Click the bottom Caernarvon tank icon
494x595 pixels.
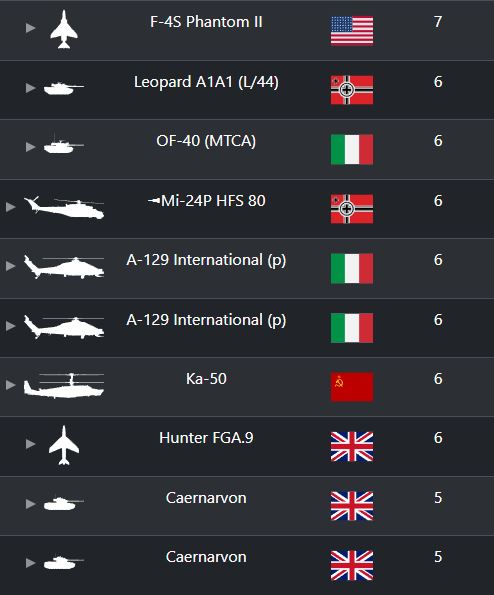63,562
